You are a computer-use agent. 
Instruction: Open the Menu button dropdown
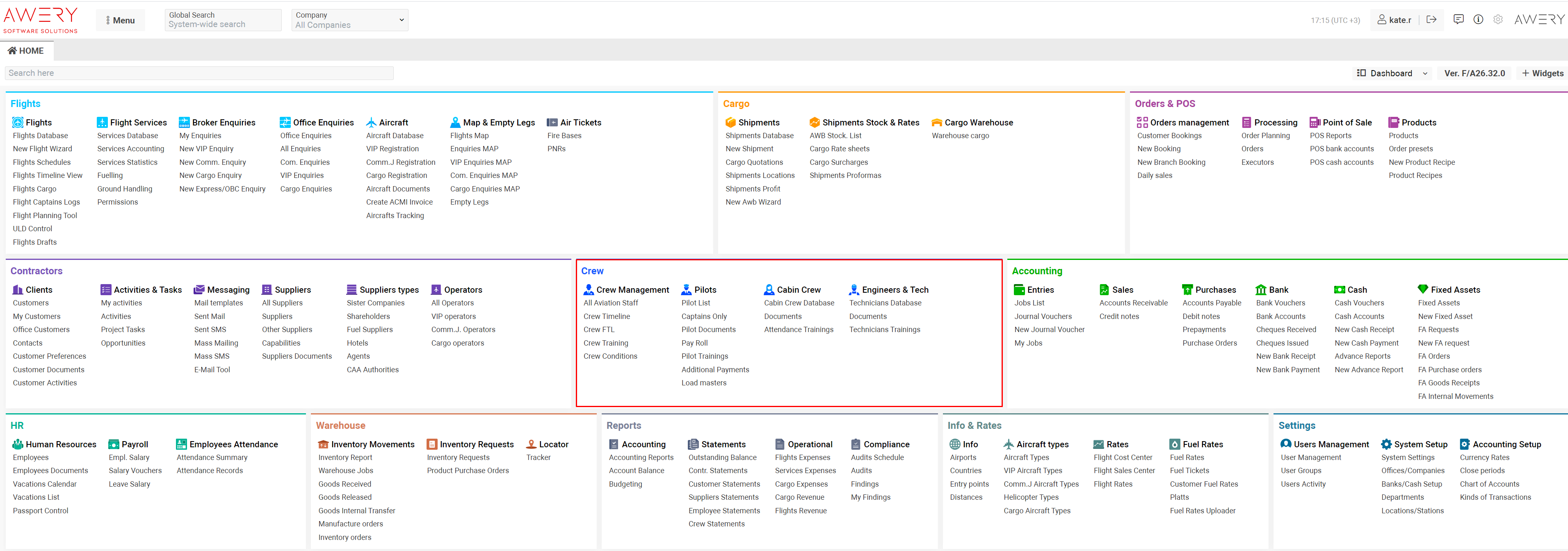pyautogui.click(x=121, y=20)
